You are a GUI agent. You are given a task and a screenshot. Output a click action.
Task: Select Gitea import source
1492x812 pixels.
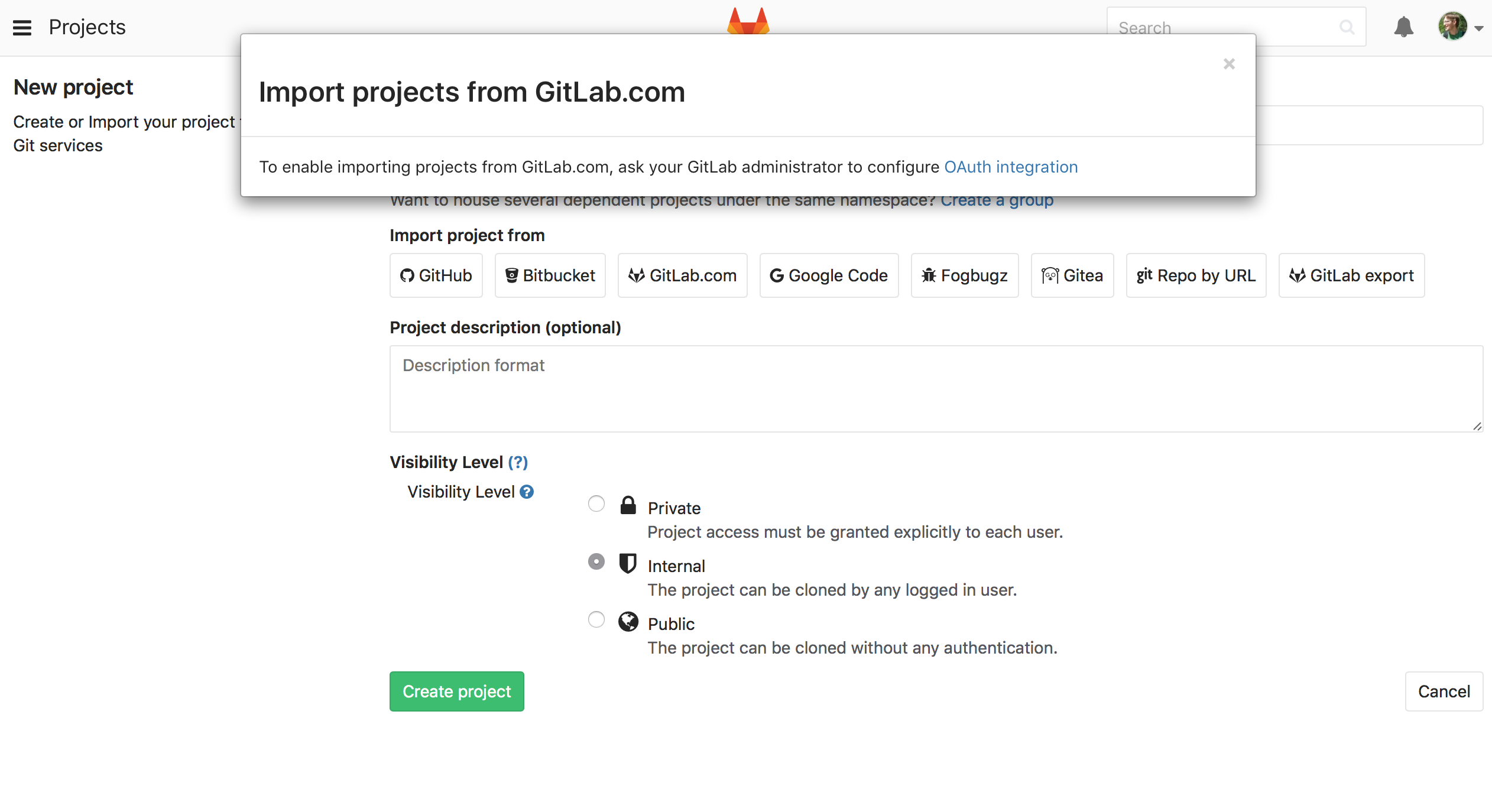(1072, 275)
